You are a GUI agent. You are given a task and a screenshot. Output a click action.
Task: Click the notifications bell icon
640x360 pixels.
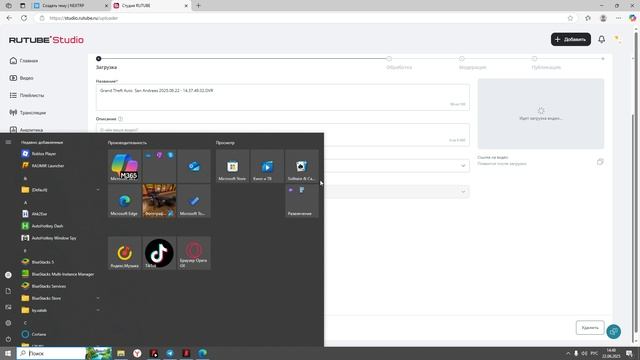coord(602,39)
